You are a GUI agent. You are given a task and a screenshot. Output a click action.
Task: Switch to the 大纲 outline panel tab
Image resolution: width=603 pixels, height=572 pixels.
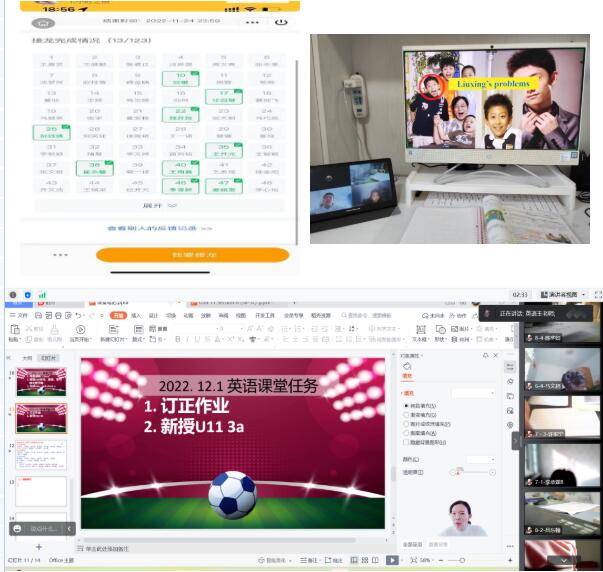pyautogui.click(x=27, y=358)
